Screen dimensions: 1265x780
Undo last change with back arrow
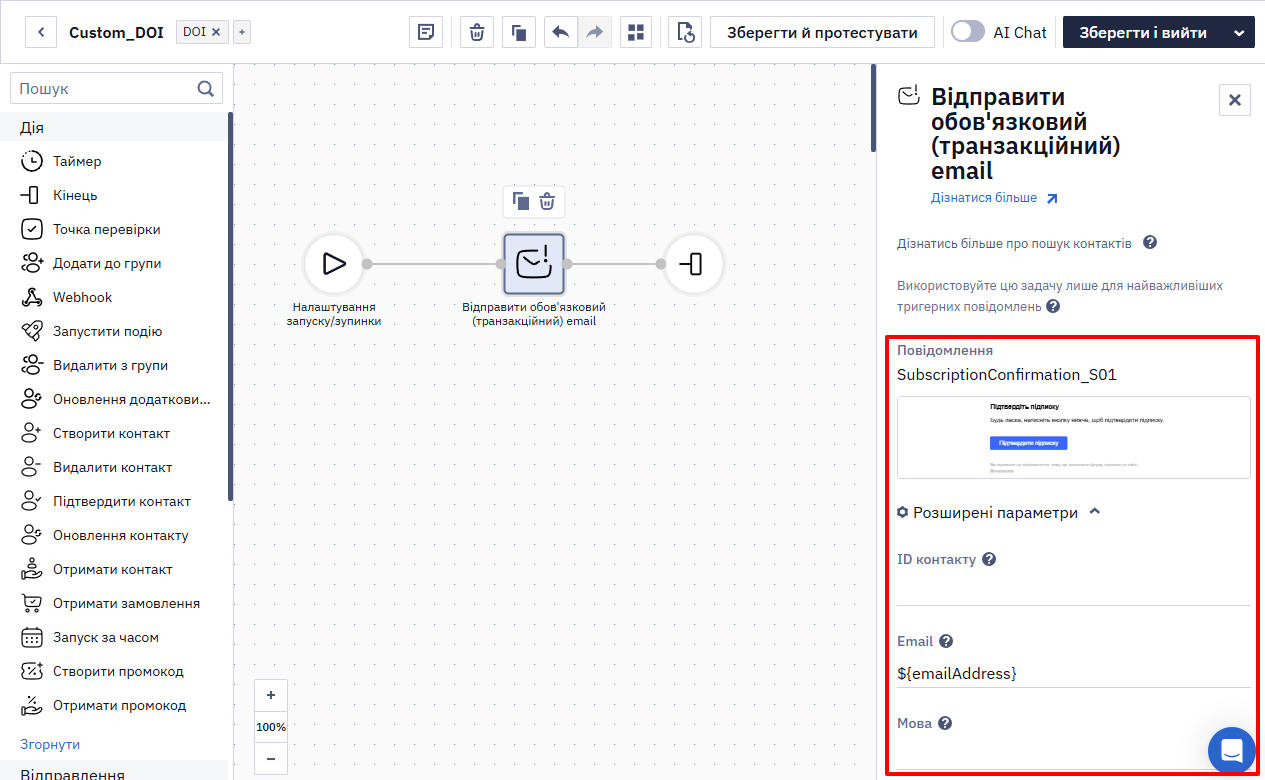pos(561,32)
